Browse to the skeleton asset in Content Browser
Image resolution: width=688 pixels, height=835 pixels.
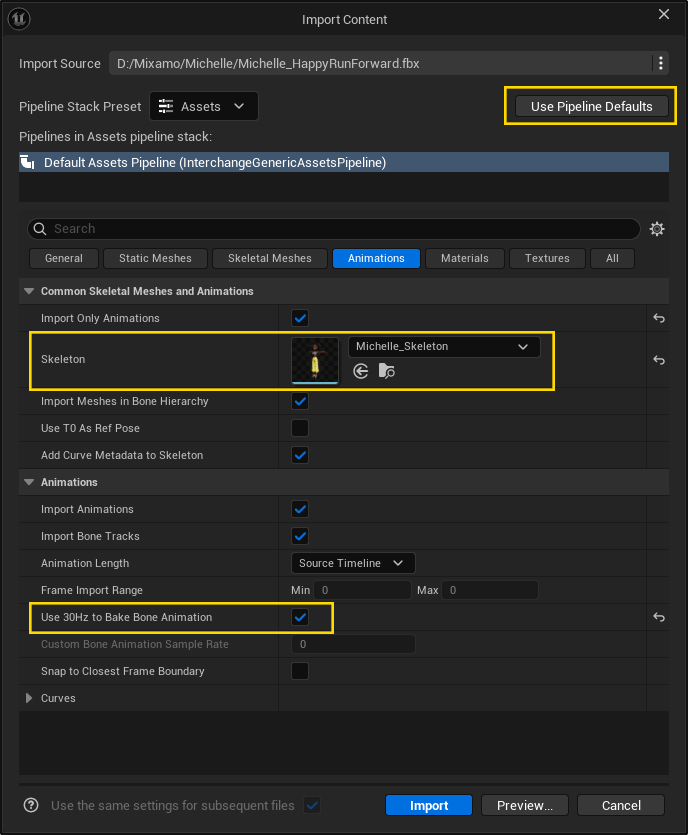pyautogui.click(x=386, y=371)
